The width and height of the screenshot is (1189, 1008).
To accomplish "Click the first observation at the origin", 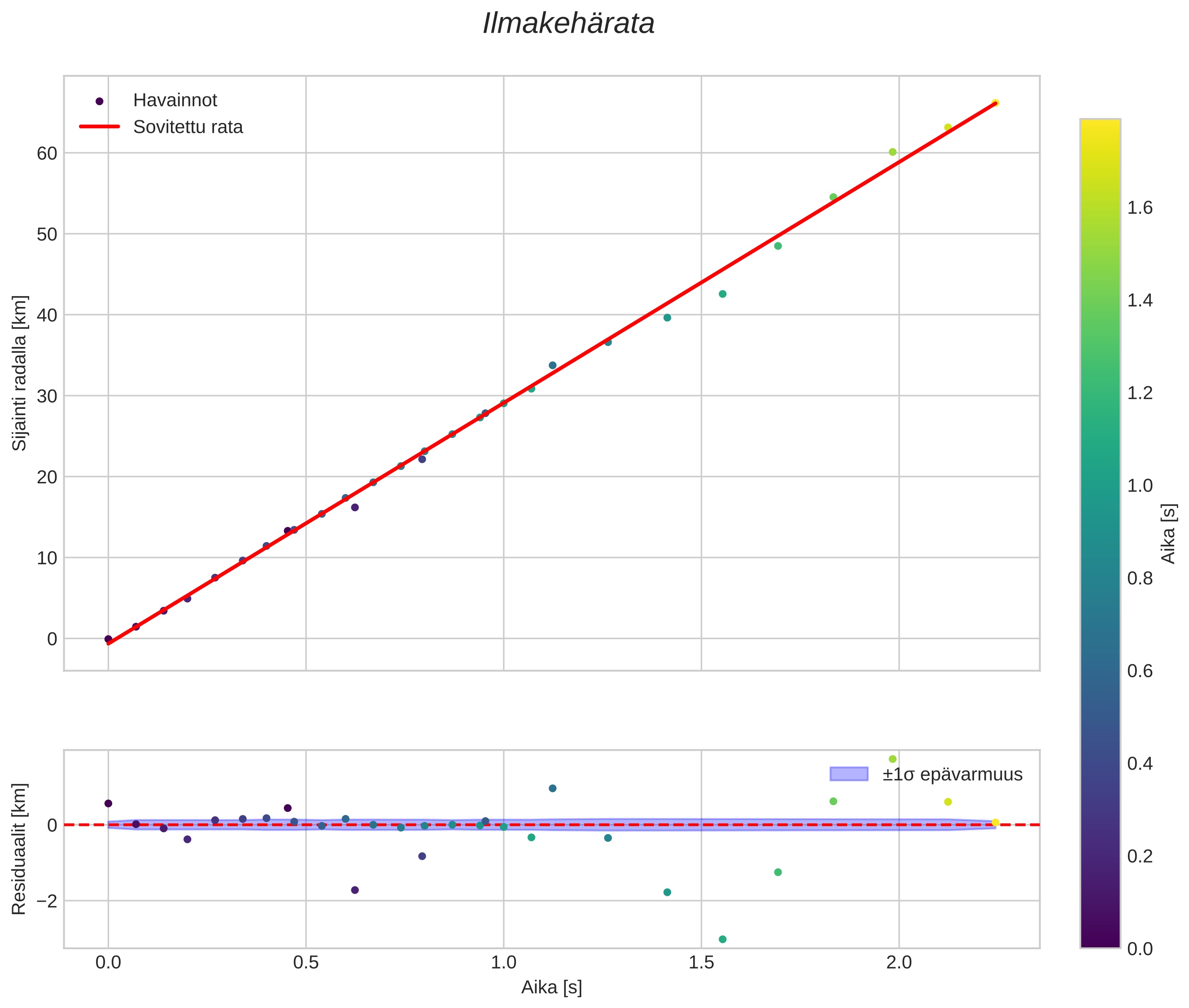I will pyautogui.click(x=108, y=639).
